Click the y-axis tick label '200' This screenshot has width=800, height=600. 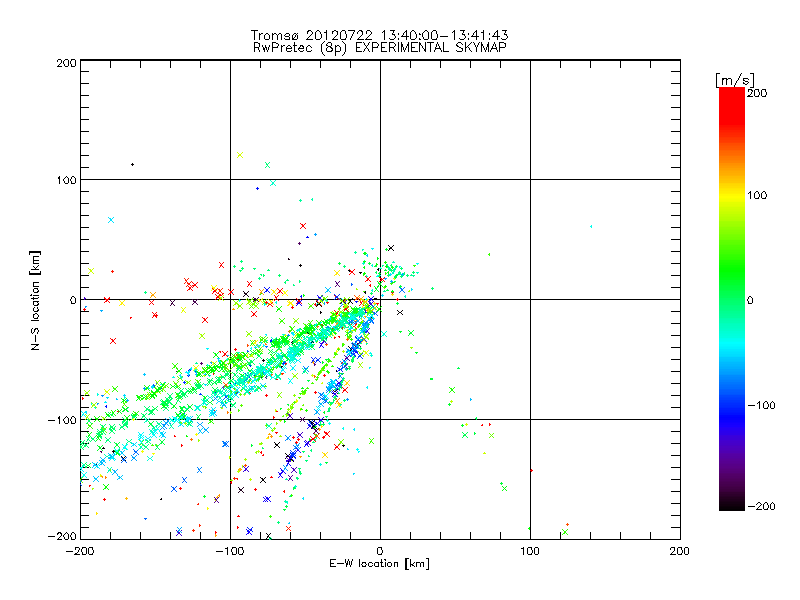[66, 63]
